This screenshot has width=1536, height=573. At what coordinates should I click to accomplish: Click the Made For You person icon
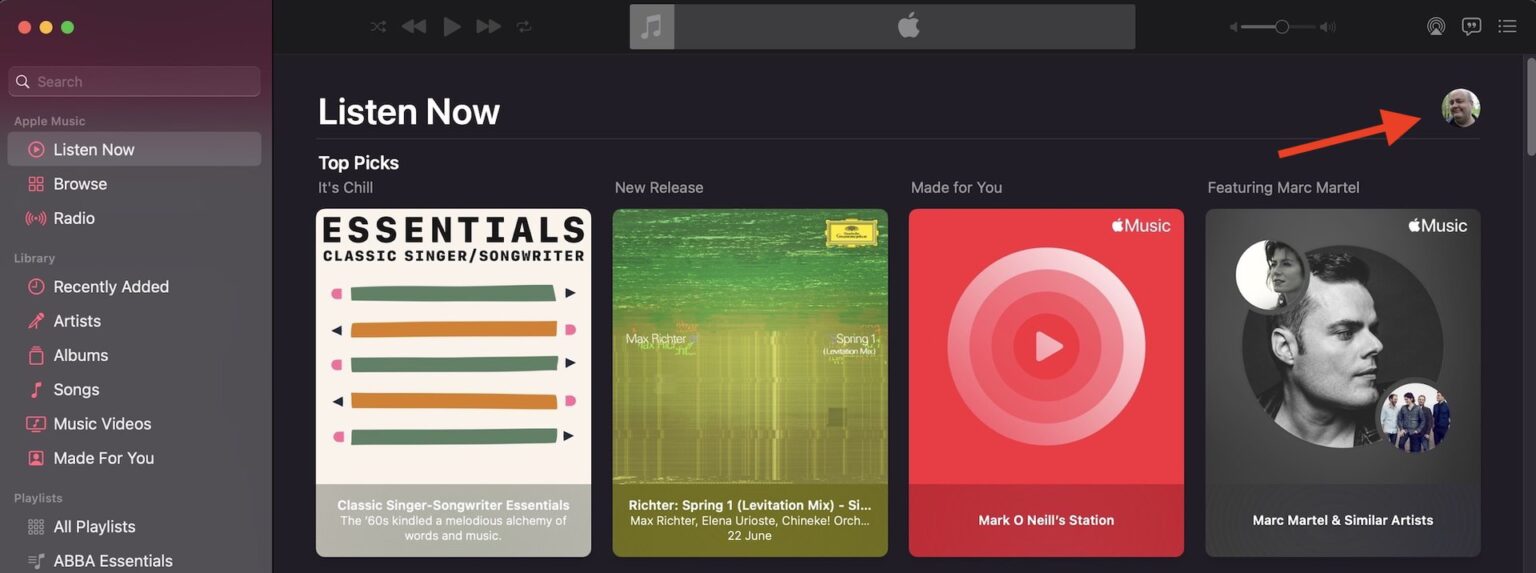(36, 458)
